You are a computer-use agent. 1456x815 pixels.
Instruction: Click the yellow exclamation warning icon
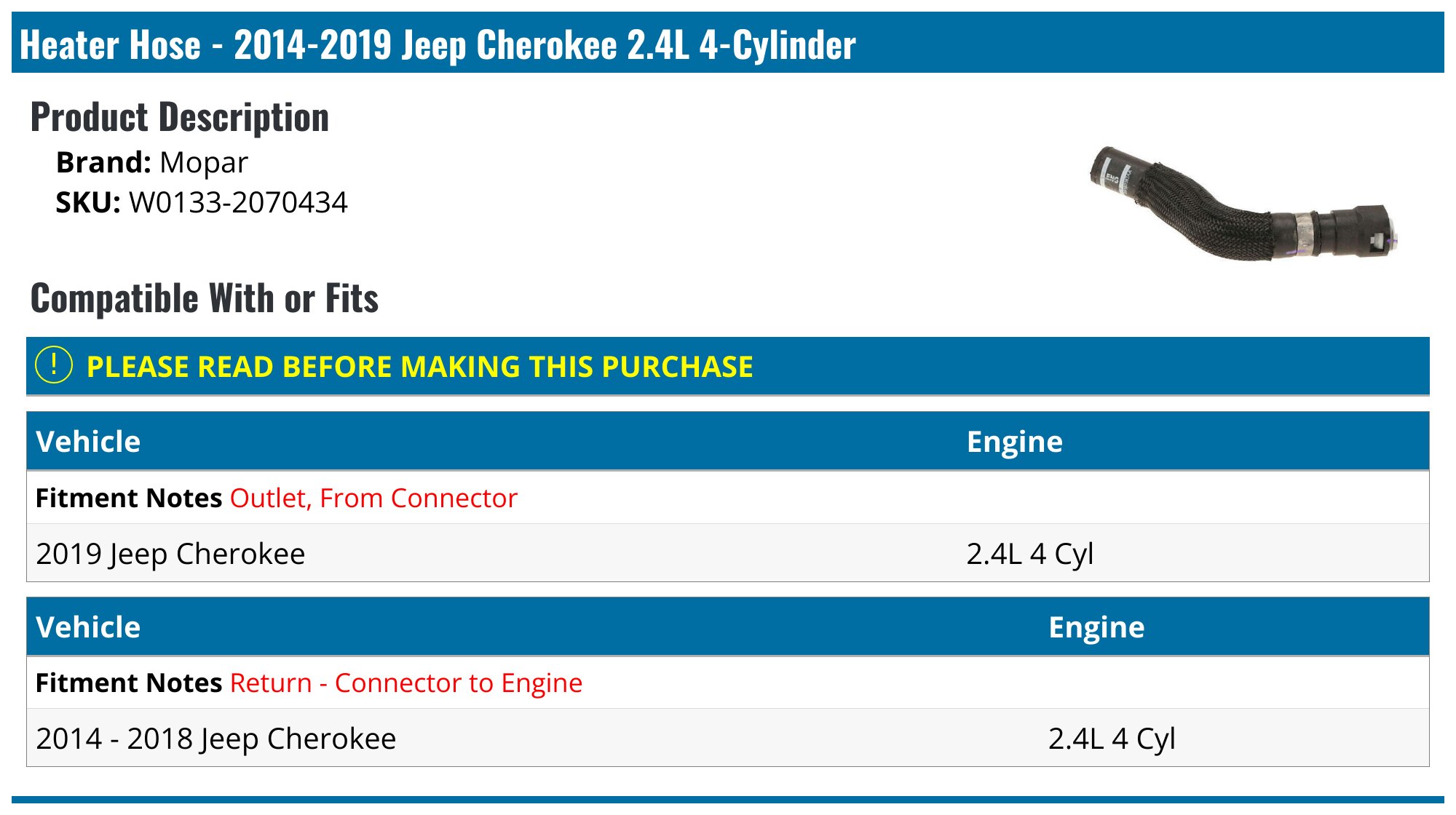(54, 365)
